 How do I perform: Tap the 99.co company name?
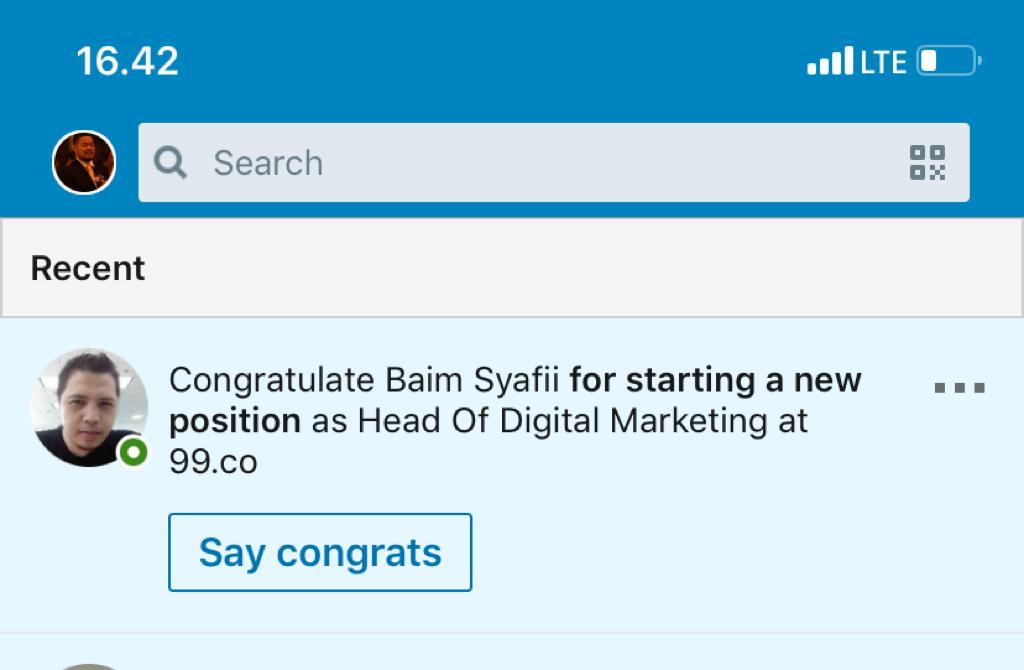click(213, 462)
